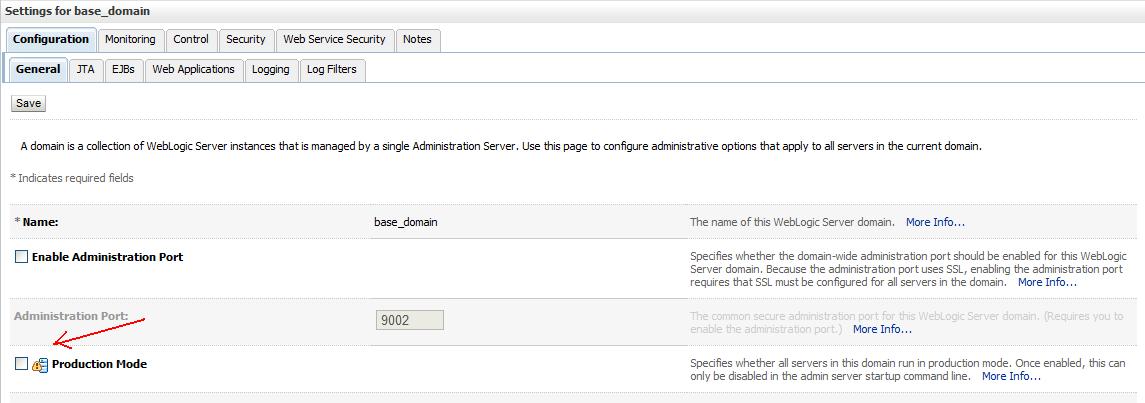The height and width of the screenshot is (403, 1145).
Task: Click the Save button
Action: pyautogui.click(x=28, y=103)
